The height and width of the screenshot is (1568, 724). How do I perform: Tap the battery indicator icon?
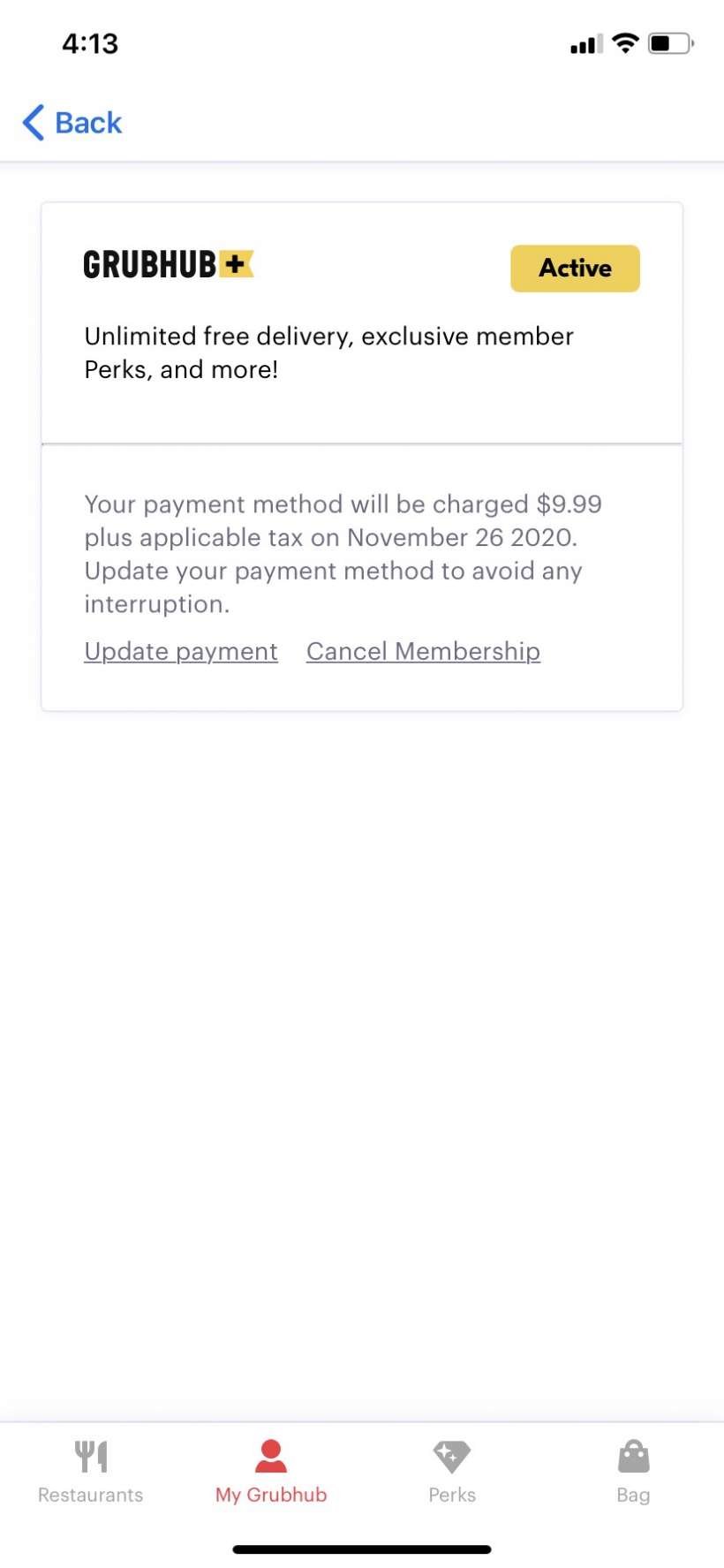tap(670, 42)
